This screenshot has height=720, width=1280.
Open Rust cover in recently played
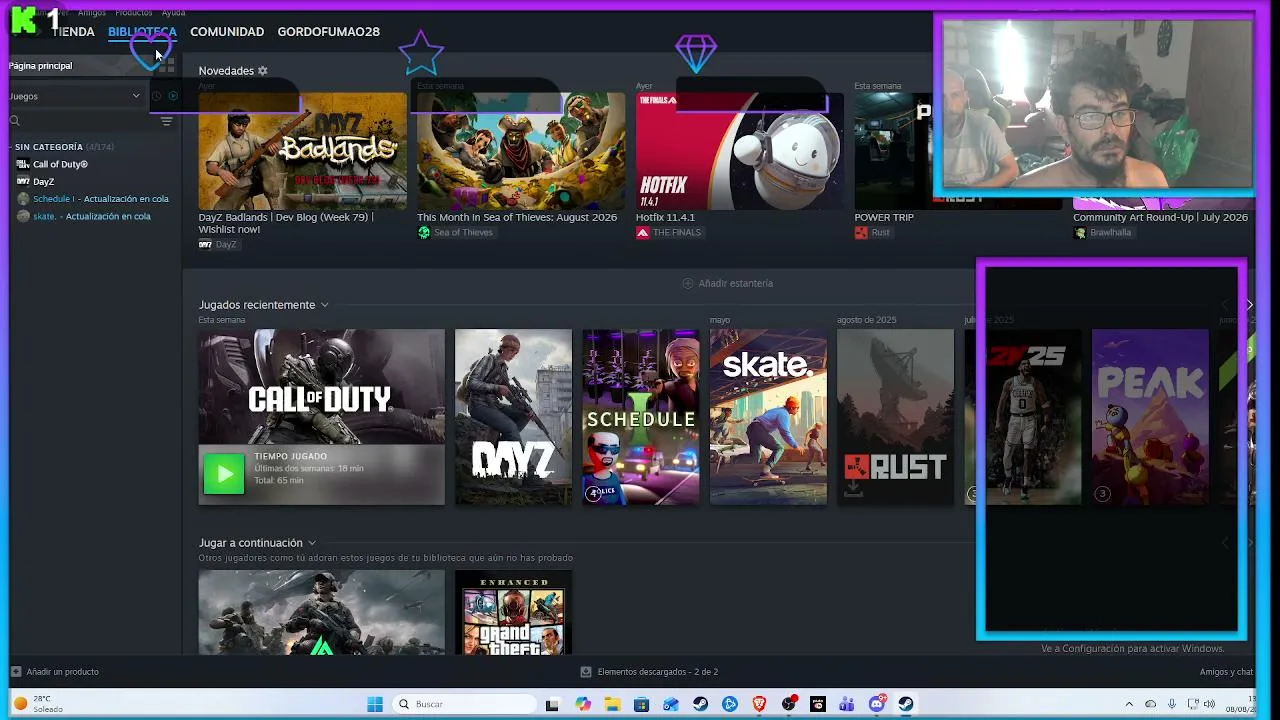[895, 417]
